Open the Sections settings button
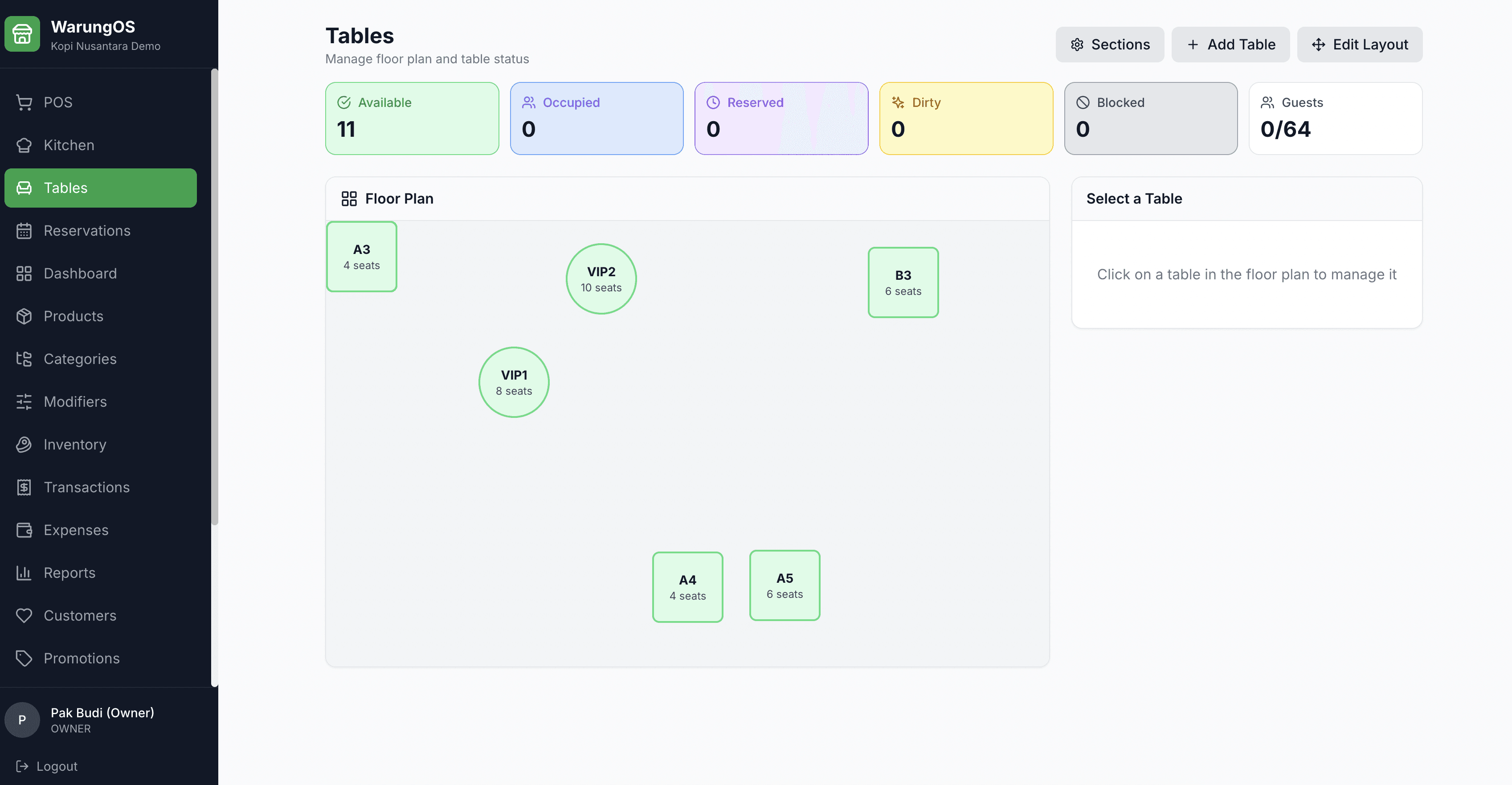This screenshot has width=1512, height=785. click(1109, 45)
